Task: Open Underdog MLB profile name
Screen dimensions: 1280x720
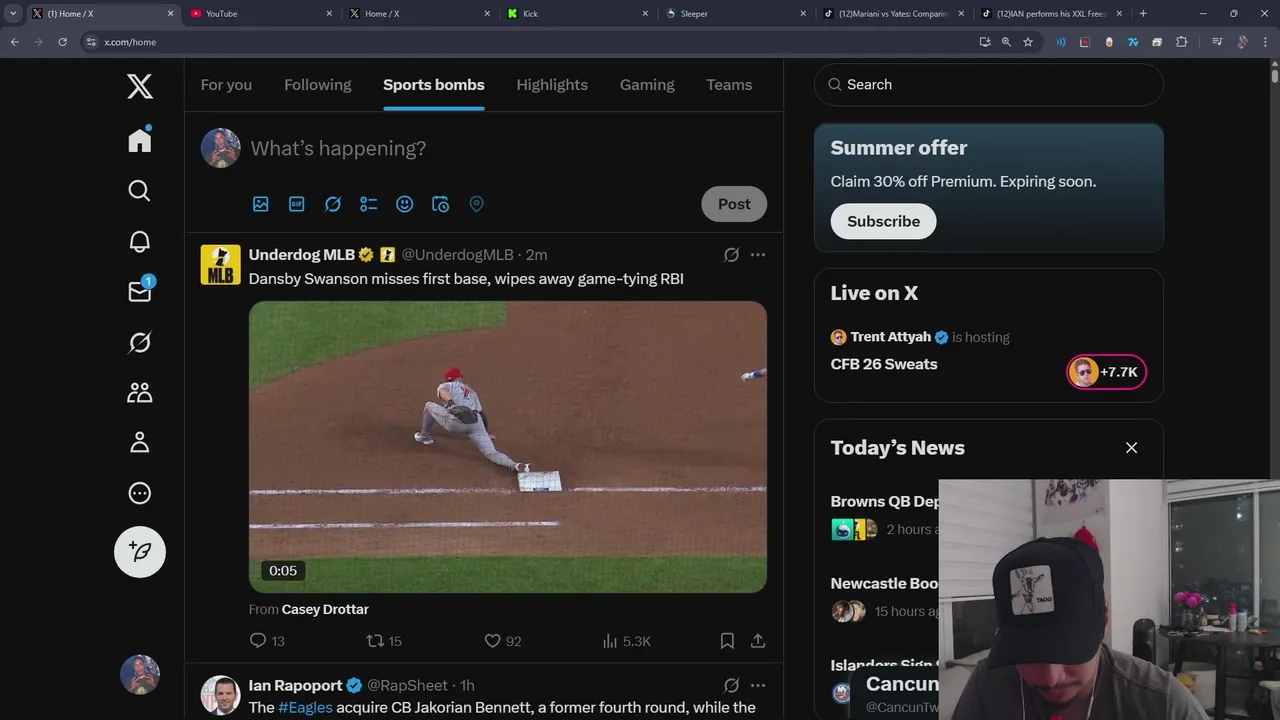Action: pyautogui.click(x=302, y=255)
